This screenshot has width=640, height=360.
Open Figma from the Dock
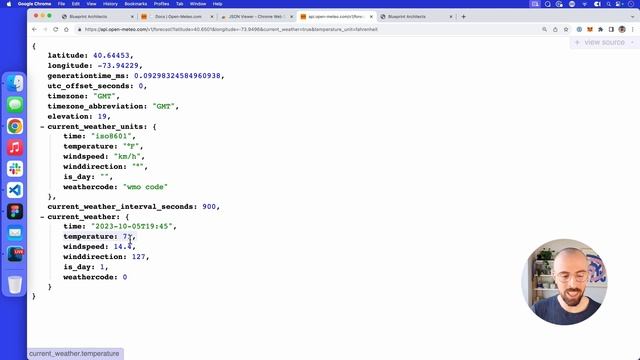pyautogui.click(x=15, y=211)
